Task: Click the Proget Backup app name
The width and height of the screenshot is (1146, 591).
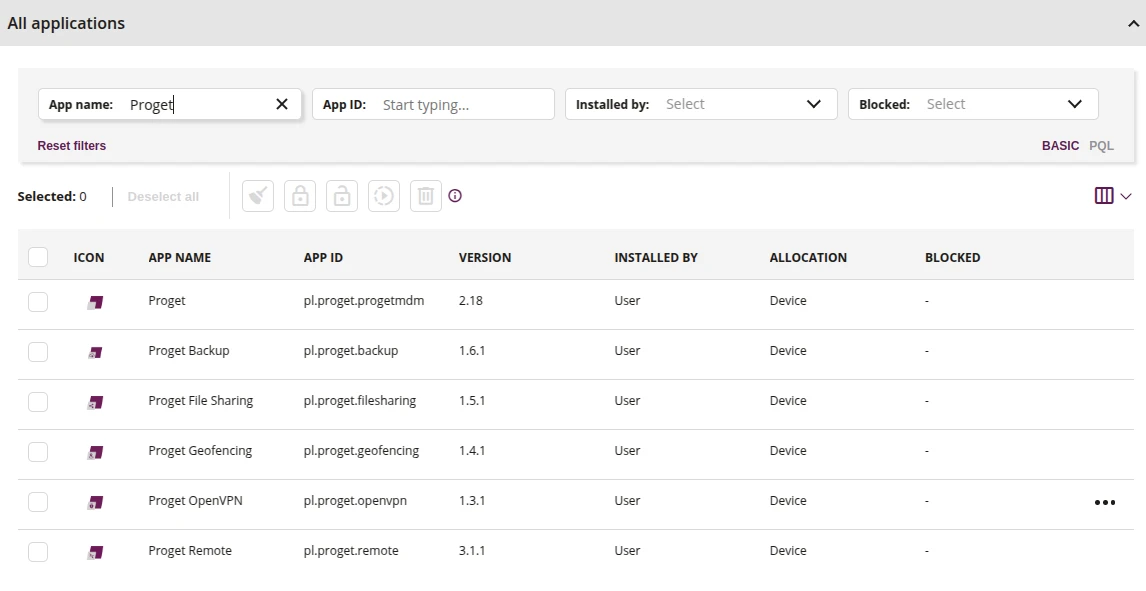Action: 189,351
